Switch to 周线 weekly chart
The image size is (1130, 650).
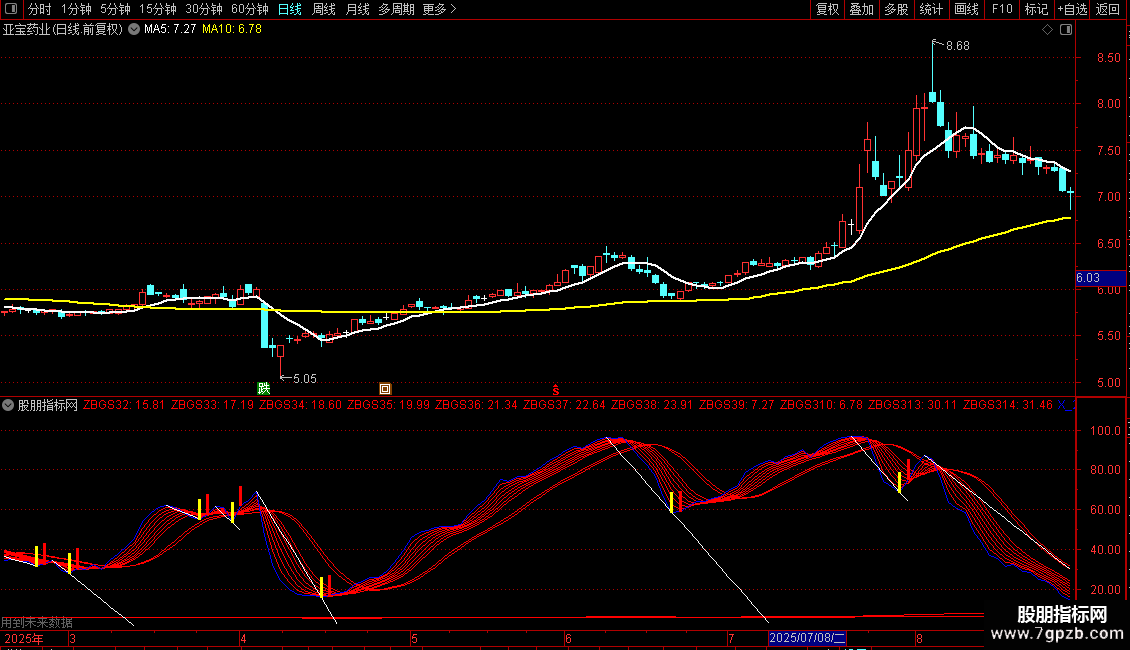point(324,9)
